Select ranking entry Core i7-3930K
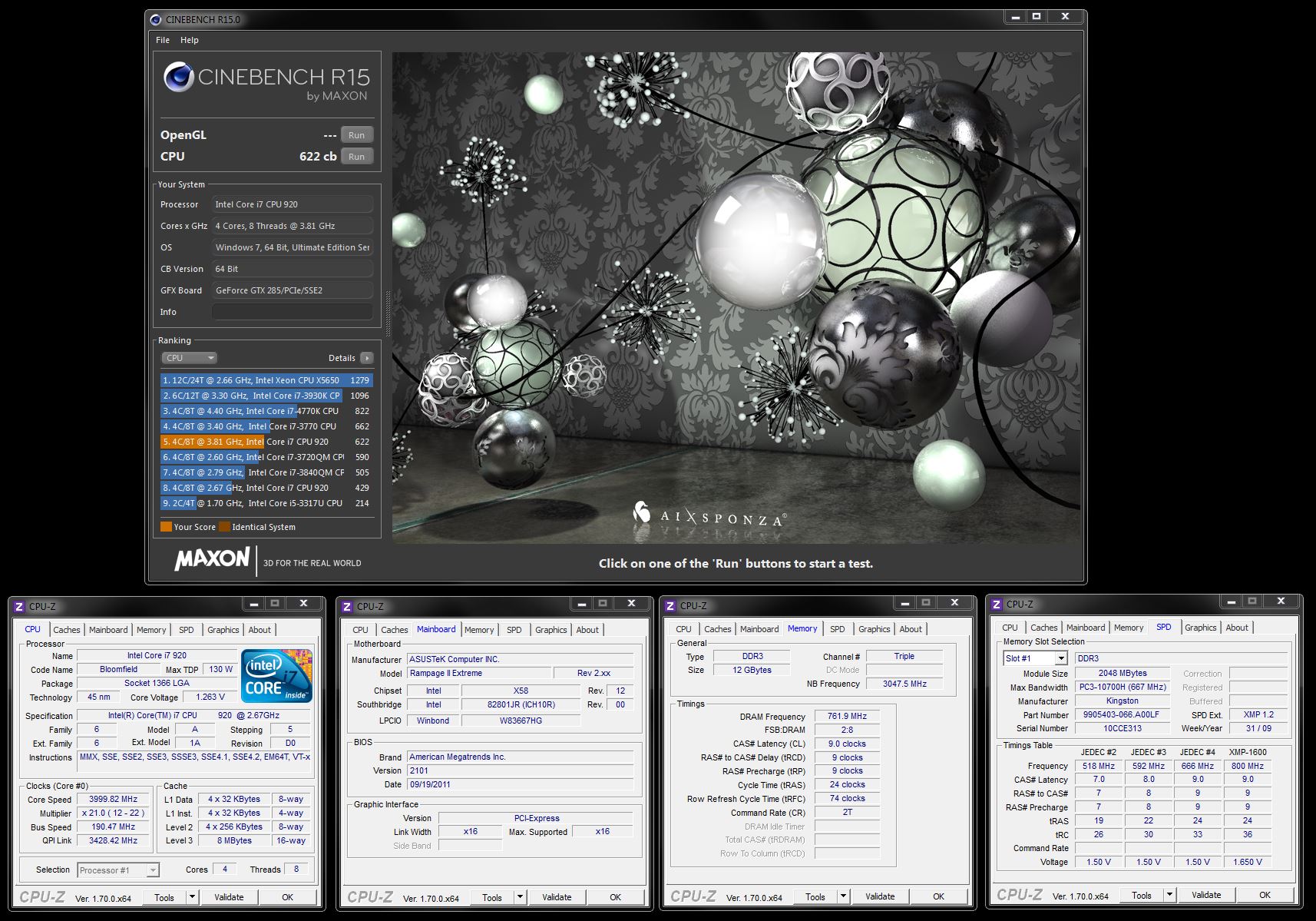Viewport: 1316px width, 921px height. click(x=266, y=396)
